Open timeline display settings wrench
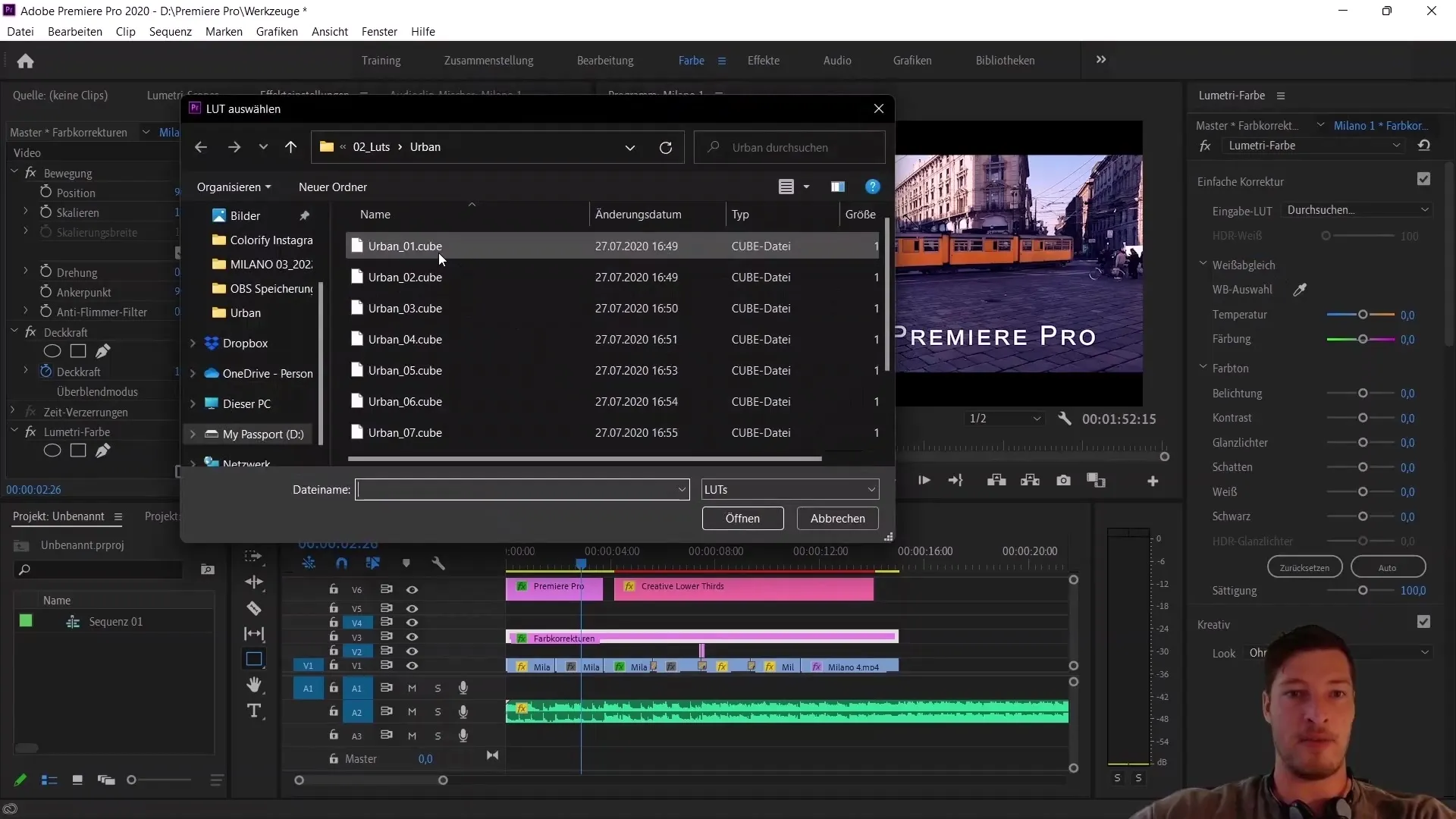1456x819 pixels. 438,563
